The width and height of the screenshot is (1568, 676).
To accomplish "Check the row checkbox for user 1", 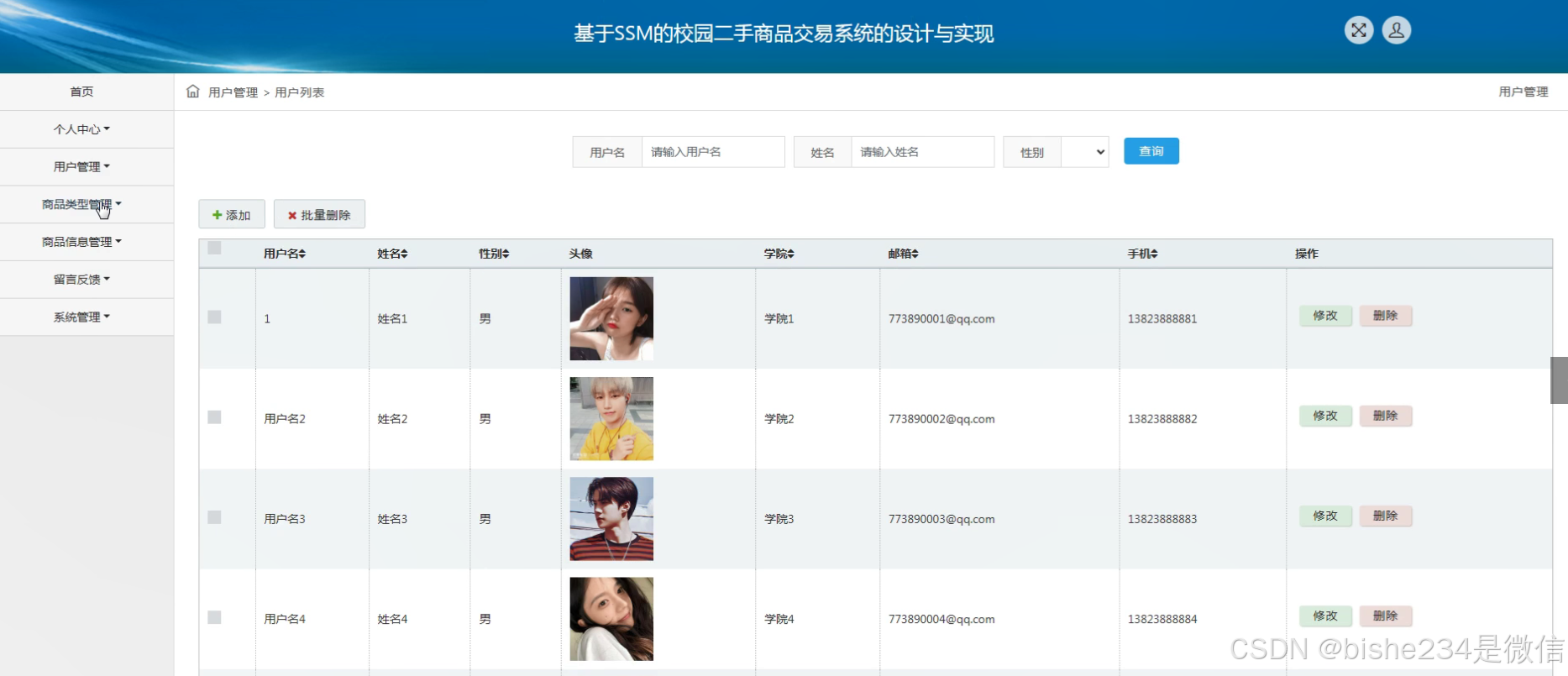I will click(214, 317).
